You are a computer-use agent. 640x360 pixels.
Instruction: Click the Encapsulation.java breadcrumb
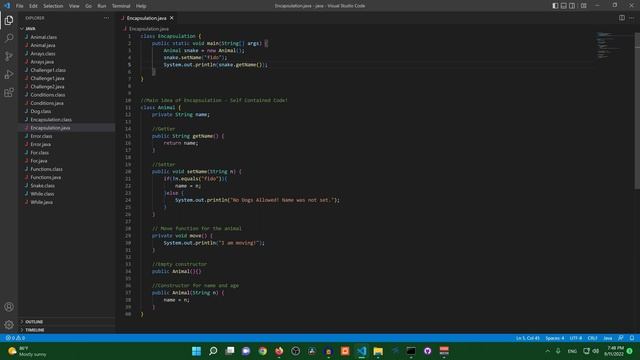coord(149,29)
